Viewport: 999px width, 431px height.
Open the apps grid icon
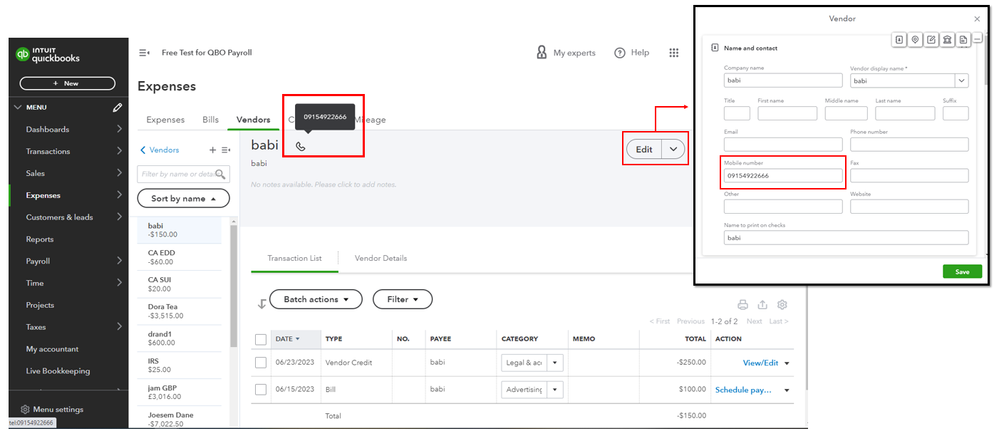coord(673,53)
